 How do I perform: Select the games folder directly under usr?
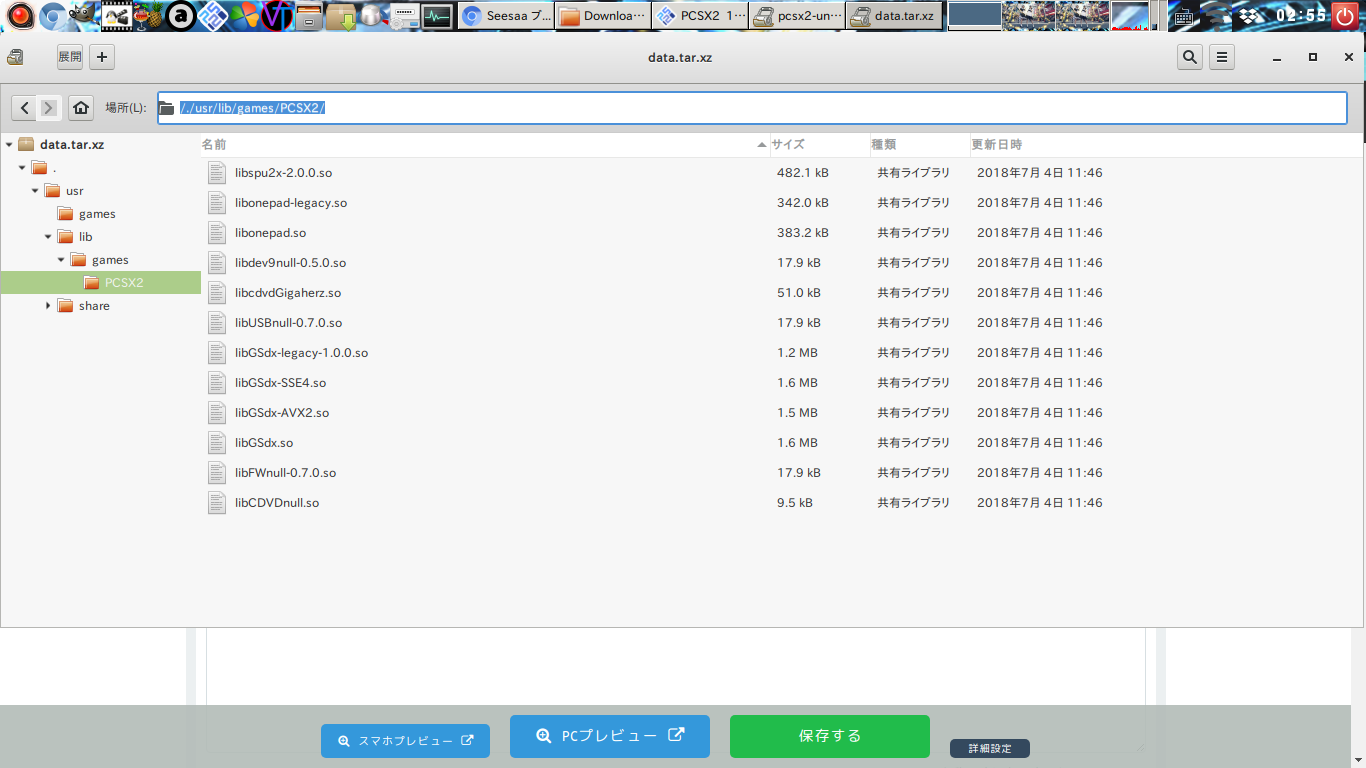[97, 214]
